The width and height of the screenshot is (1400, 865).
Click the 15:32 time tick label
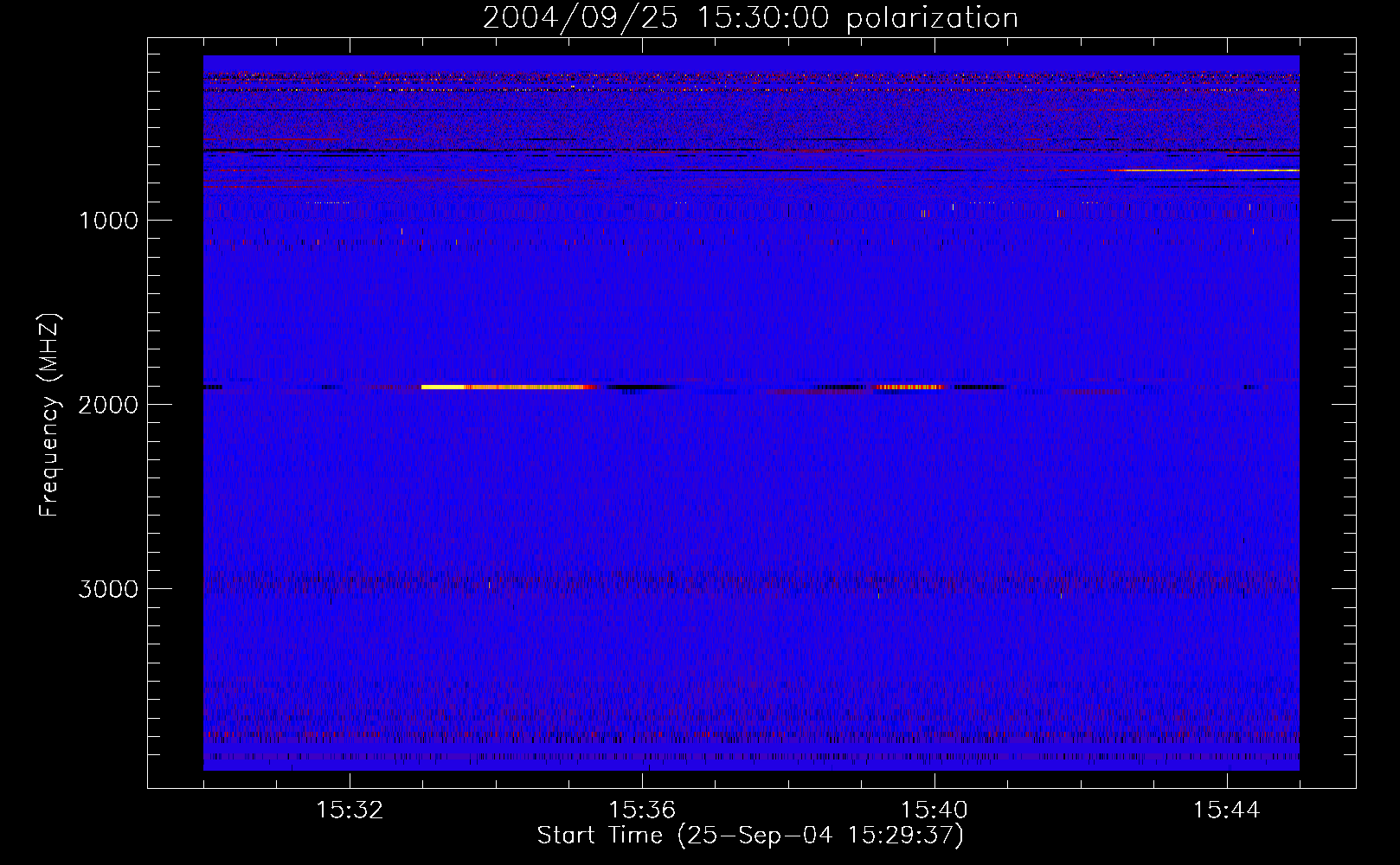pyautogui.click(x=350, y=811)
